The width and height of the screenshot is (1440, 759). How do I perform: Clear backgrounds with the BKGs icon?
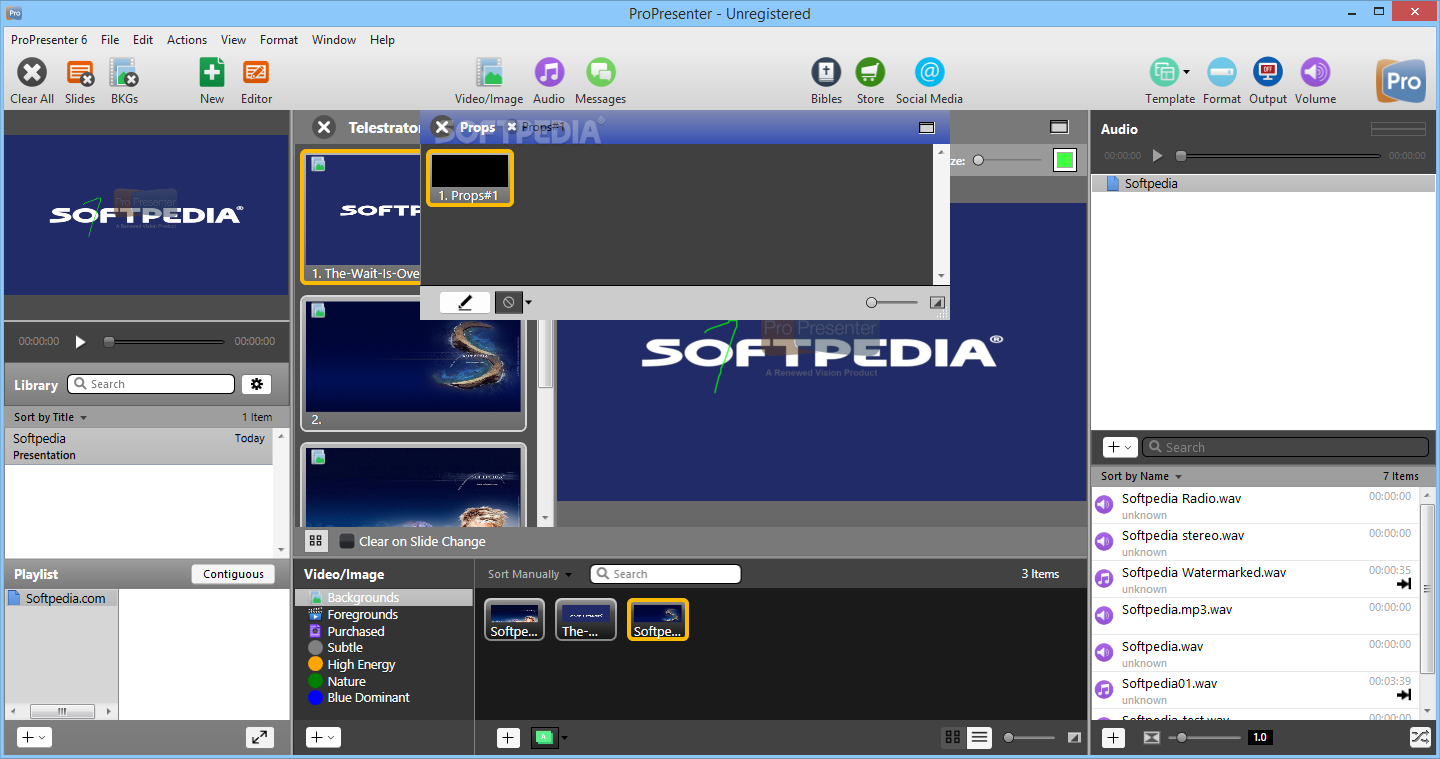point(124,73)
